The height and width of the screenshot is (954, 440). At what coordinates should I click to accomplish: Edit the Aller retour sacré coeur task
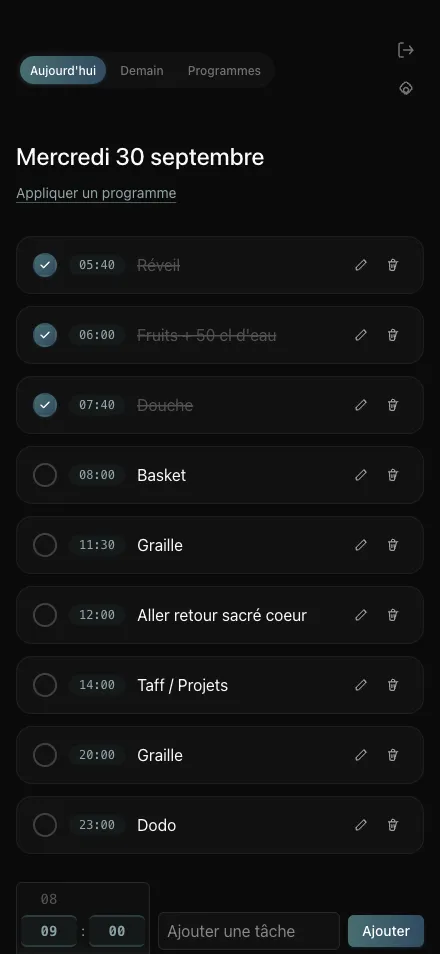pyautogui.click(x=361, y=615)
